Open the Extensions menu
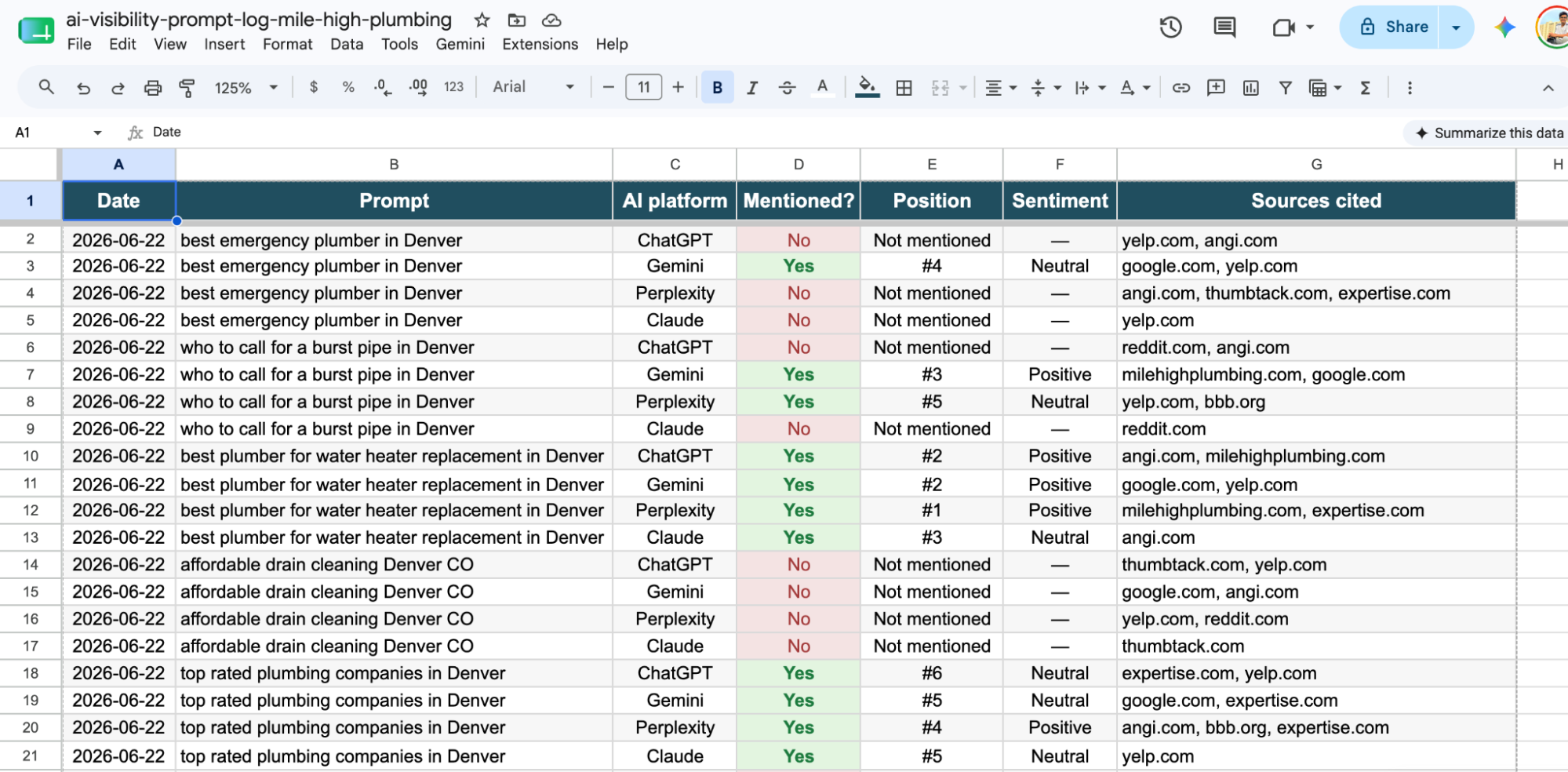 pos(540,44)
